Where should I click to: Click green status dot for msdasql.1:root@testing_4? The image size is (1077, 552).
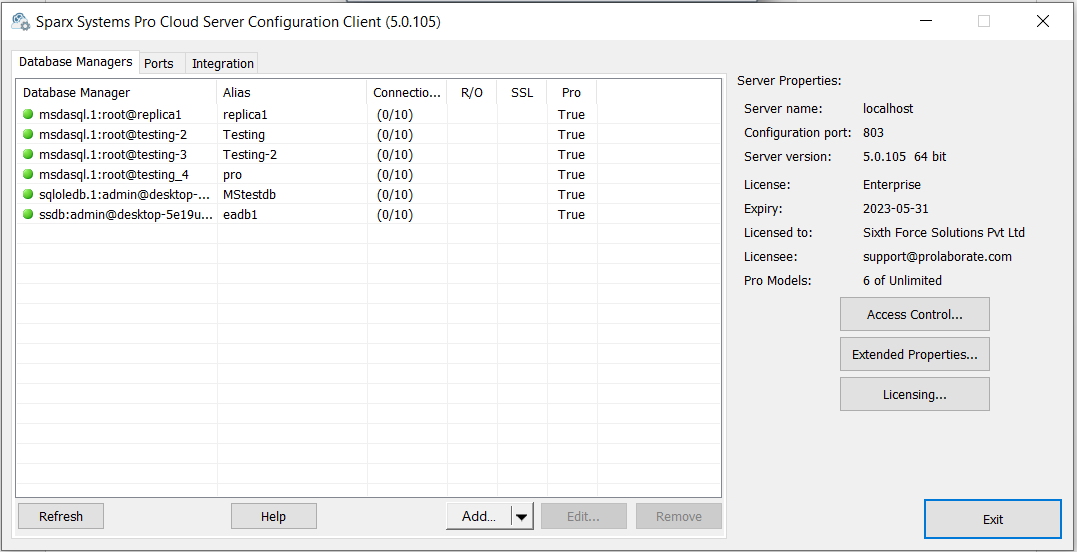click(x=28, y=174)
